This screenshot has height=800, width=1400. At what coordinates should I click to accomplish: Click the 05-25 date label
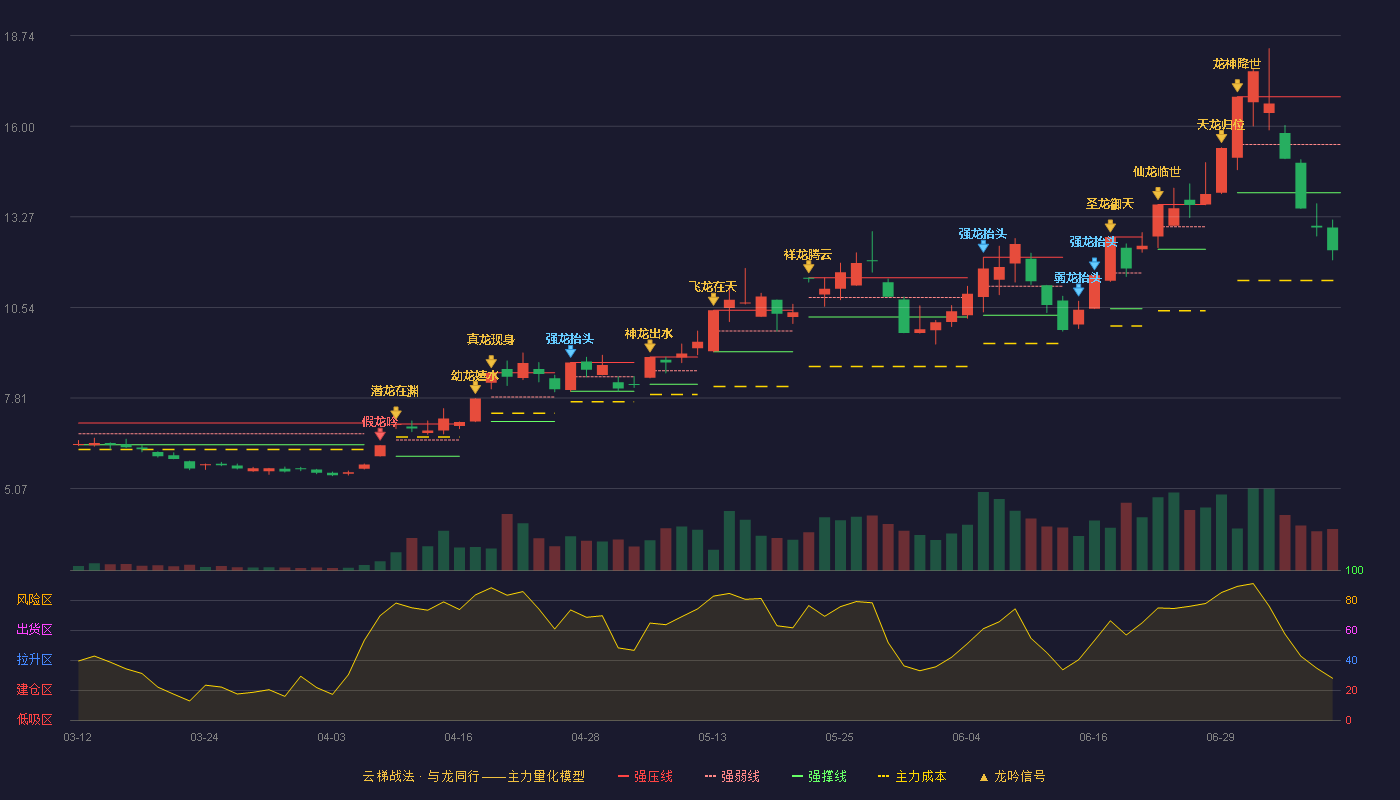[x=839, y=737]
